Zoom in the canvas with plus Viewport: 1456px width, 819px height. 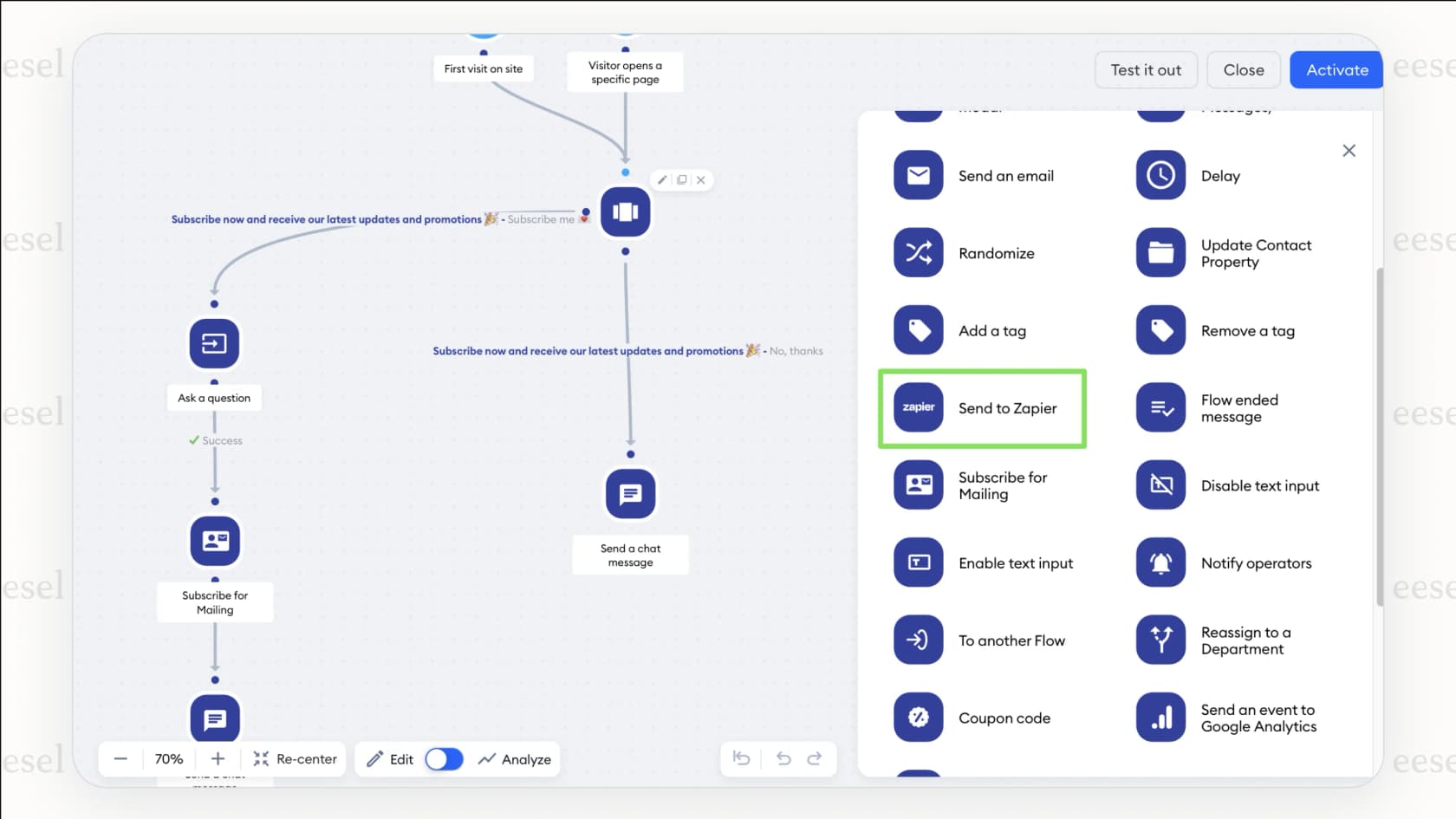coord(218,759)
